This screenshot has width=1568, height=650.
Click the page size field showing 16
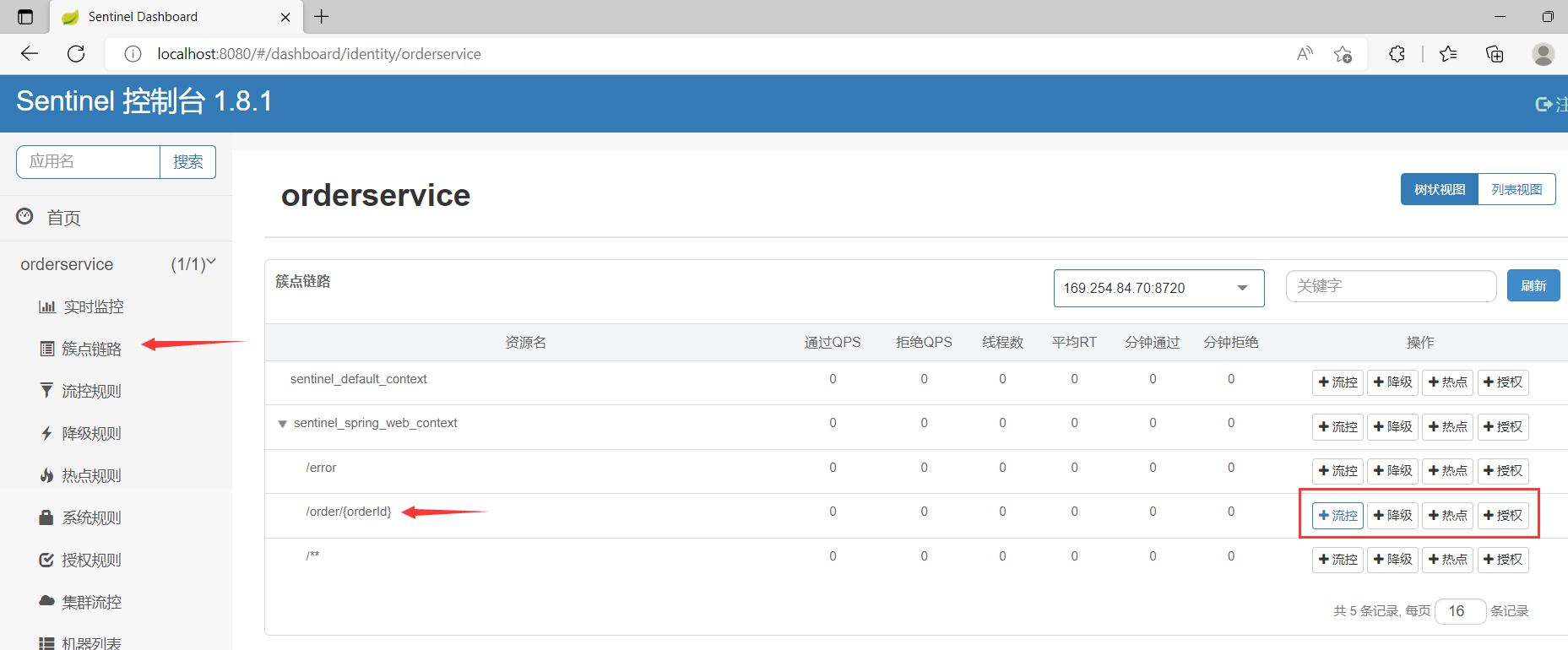[1460, 611]
